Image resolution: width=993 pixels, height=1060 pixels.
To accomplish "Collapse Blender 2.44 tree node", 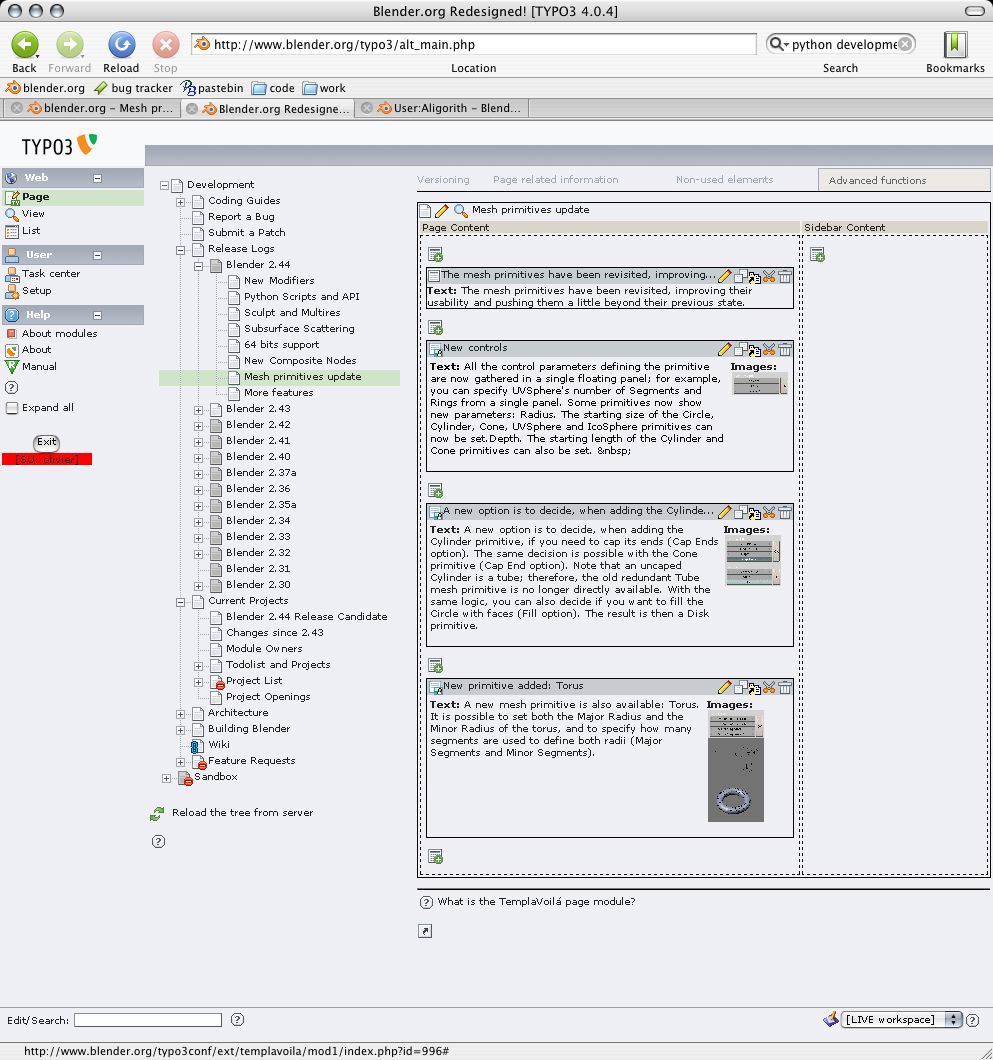I will pyautogui.click(x=199, y=266).
